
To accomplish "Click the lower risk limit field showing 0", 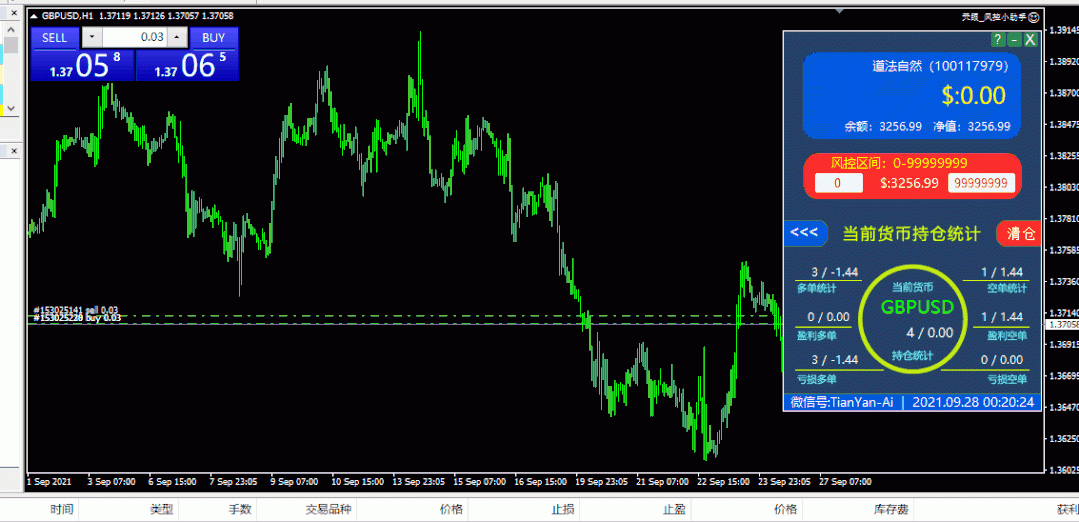I will [839, 183].
